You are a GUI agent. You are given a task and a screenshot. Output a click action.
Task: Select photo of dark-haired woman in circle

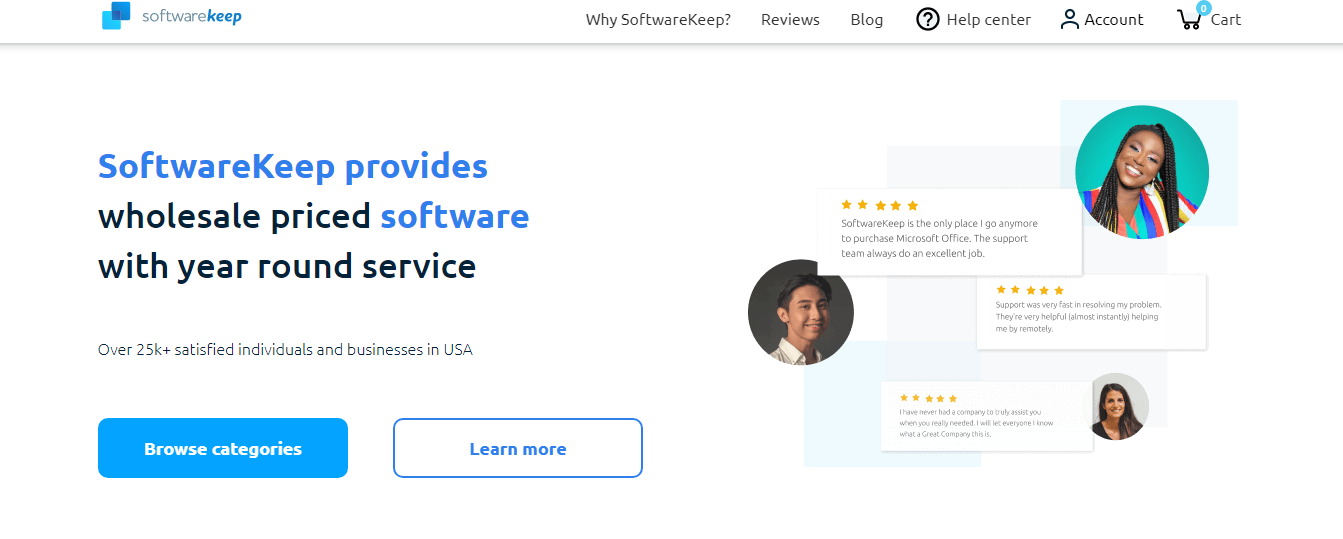(x=1116, y=406)
